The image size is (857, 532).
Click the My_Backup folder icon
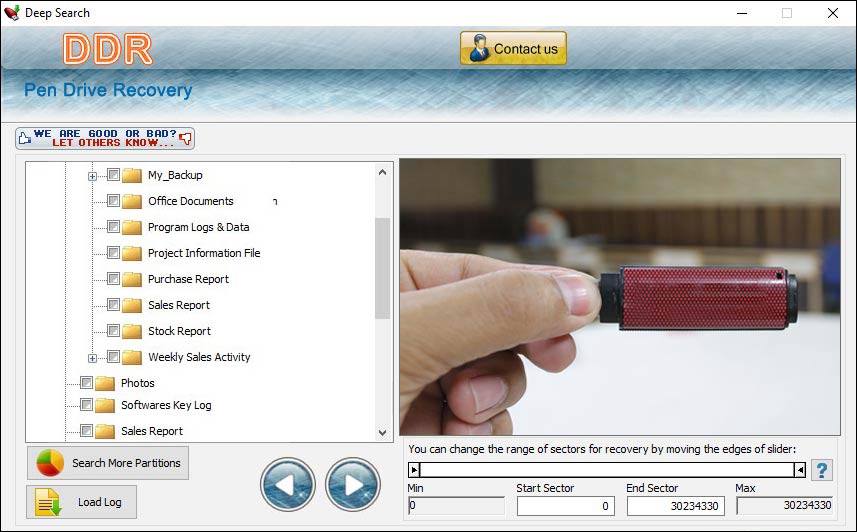pyautogui.click(x=132, y=176)
